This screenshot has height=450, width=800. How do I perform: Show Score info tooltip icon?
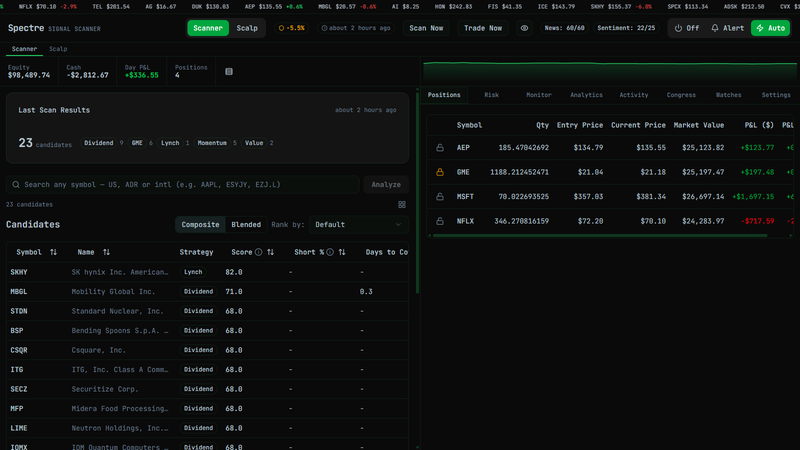coord(259,252)
